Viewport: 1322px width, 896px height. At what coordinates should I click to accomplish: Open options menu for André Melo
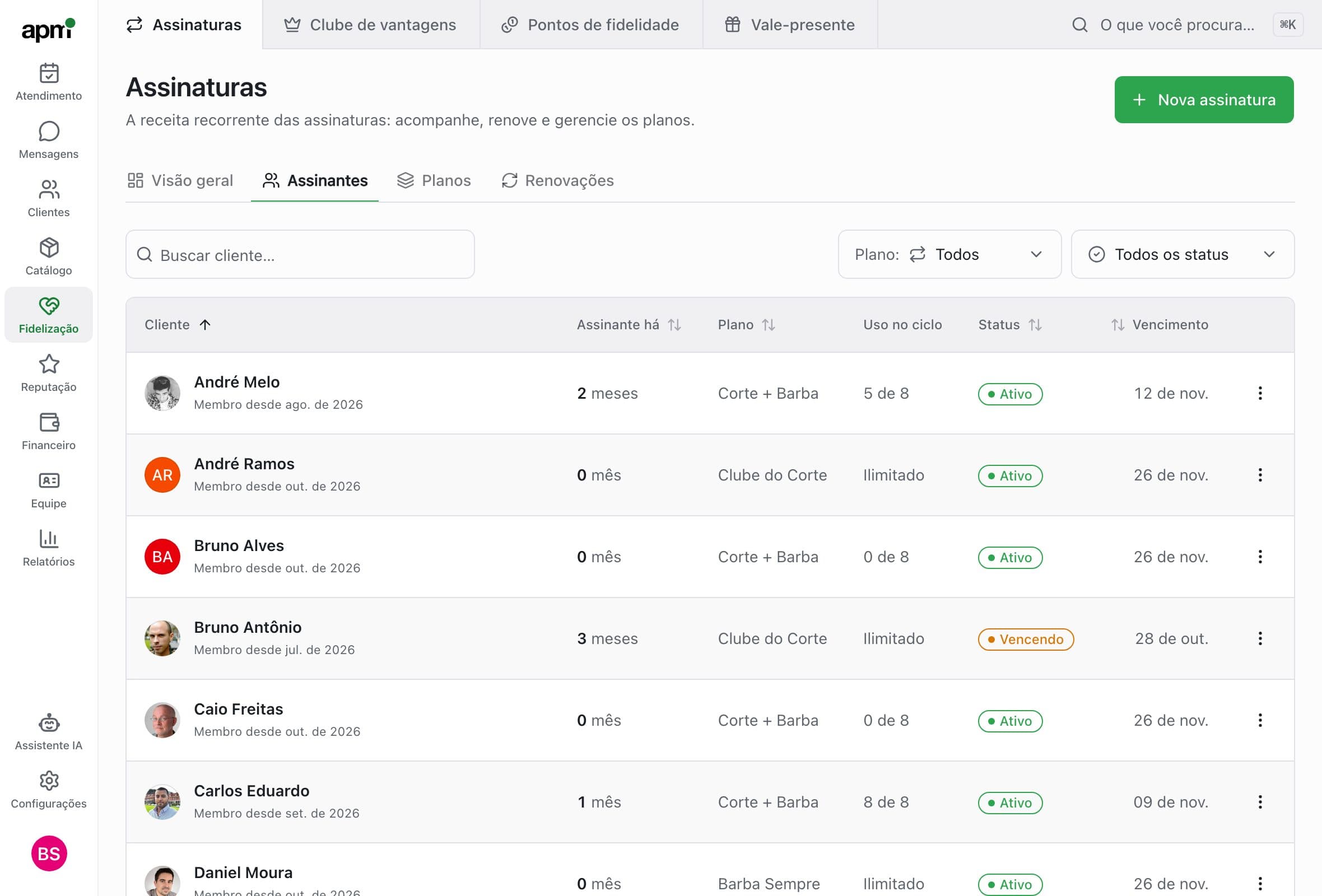1260,393
